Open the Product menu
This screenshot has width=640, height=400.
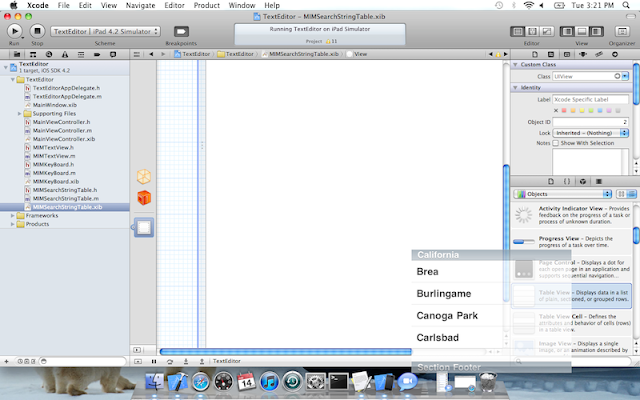click(207, 5)
